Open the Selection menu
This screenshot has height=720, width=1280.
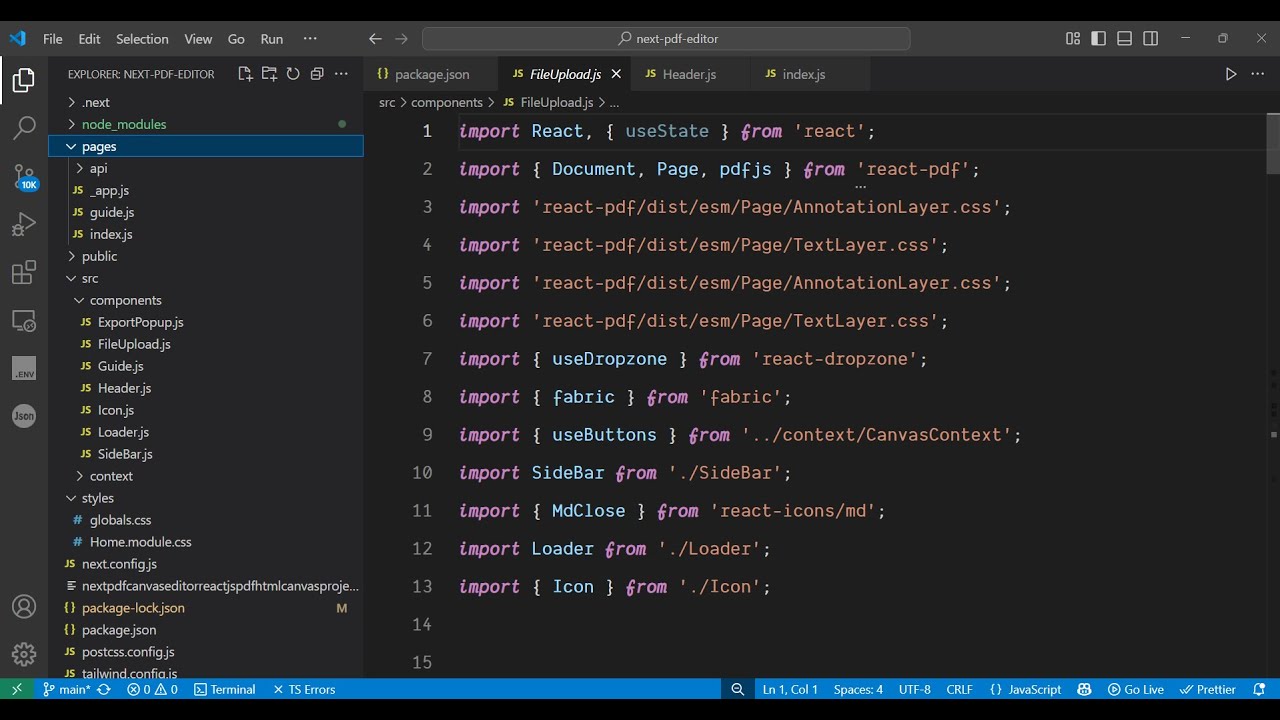click(x=142, y=39)
